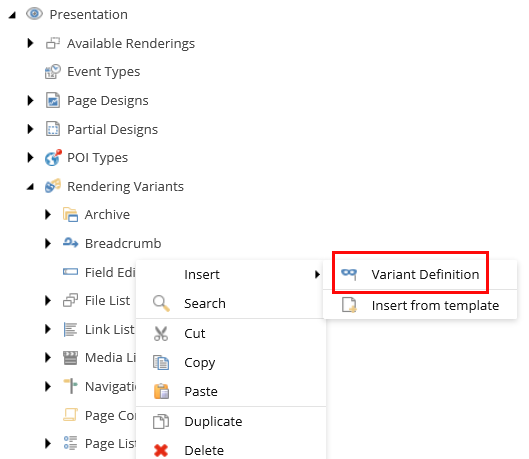
Task: Open the Page Designs item
Action: pos(108,101)
